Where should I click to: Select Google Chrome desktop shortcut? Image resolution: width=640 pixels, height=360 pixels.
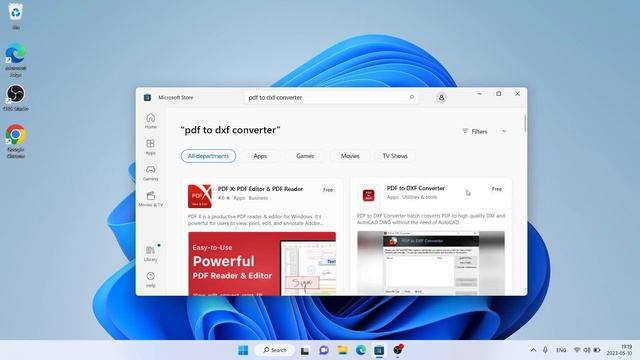click(16, 141)
